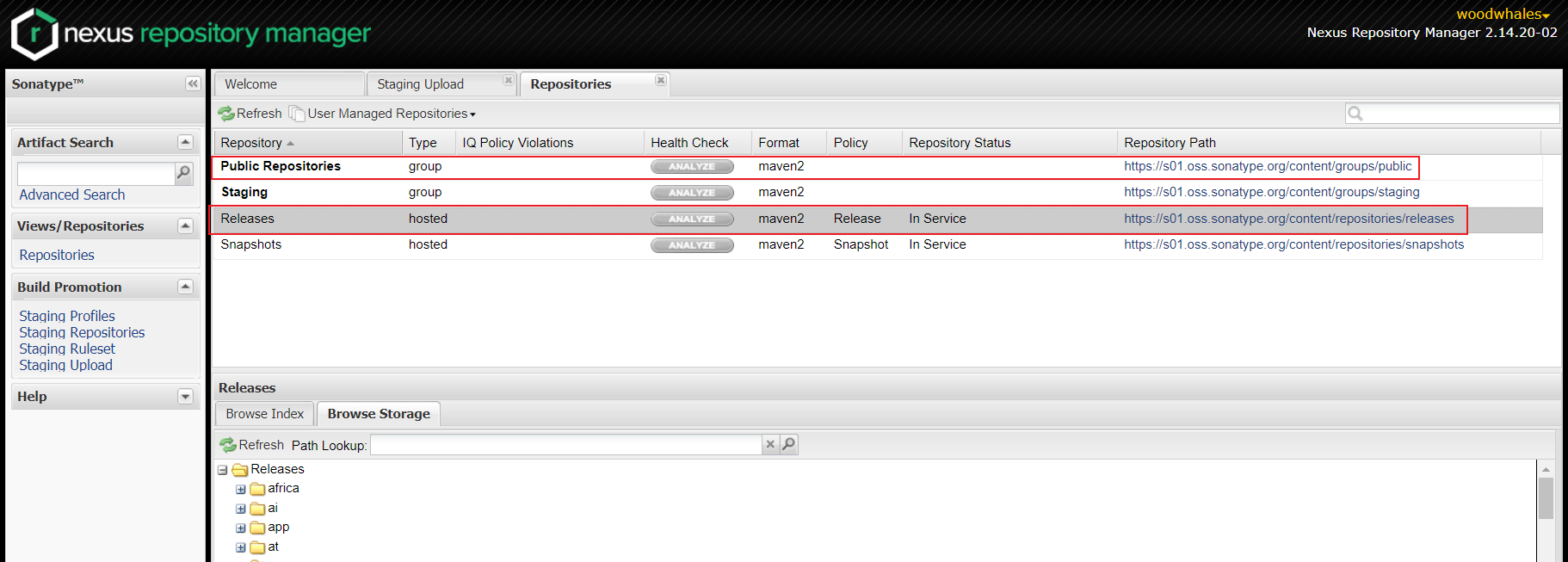Viewport: 1568px width, 562px height.
Task: Expand the app folder
Action: pos(241,528)
